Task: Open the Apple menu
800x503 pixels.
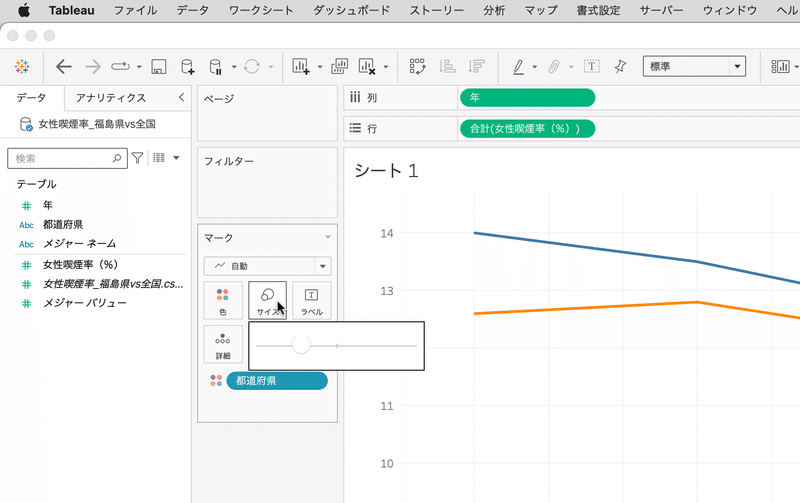Action: 24,10
